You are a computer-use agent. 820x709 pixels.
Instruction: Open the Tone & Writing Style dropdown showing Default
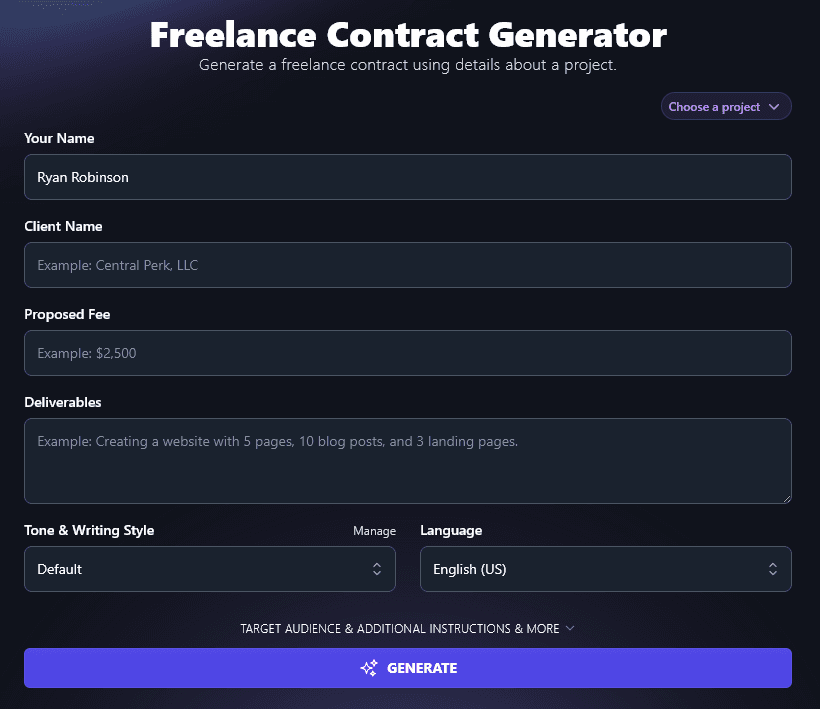pyautogui.click(x=210, y=568)
